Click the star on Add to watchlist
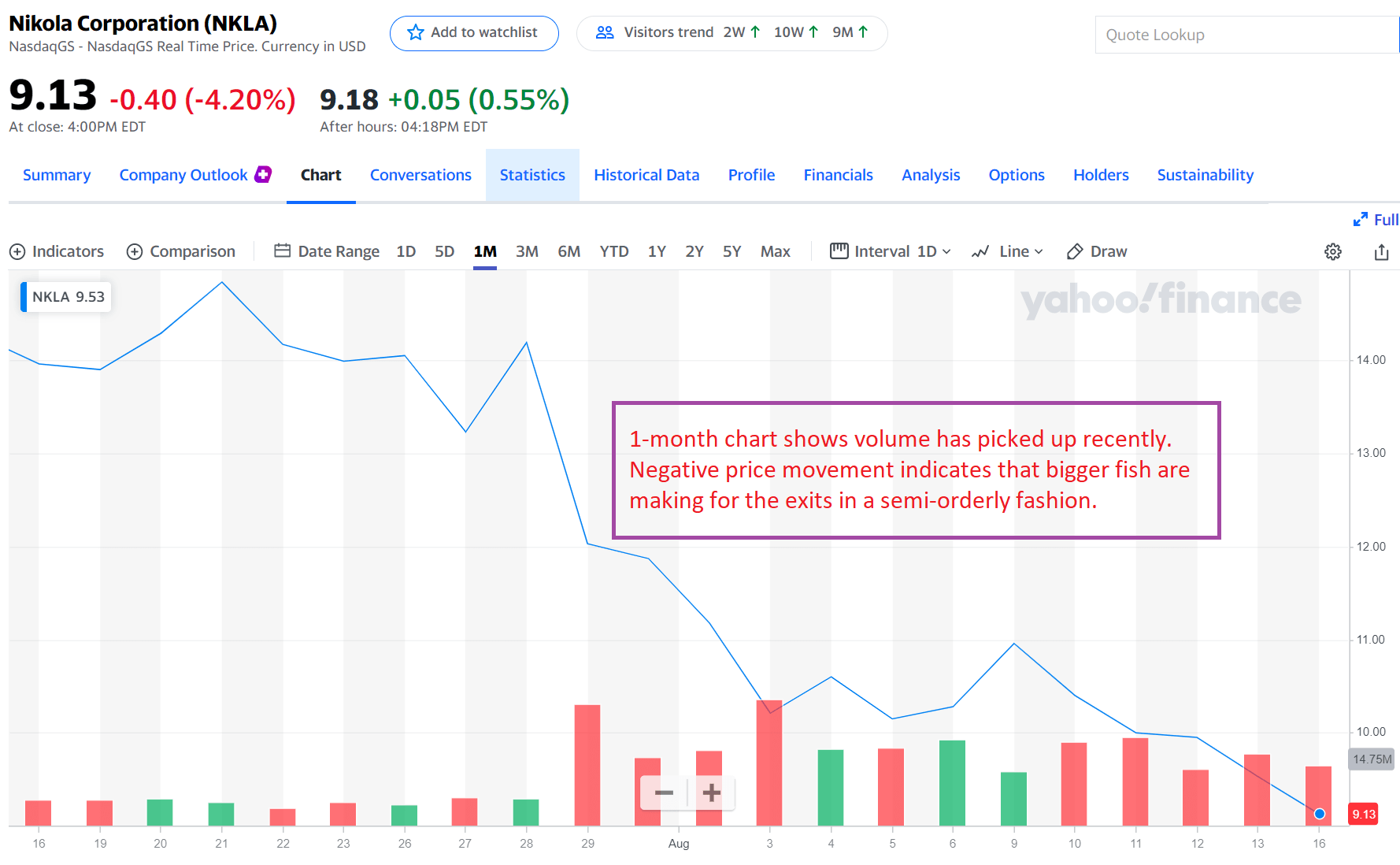Image resolution: width=1400 pixels, height=865 pixels. [415, 32]
